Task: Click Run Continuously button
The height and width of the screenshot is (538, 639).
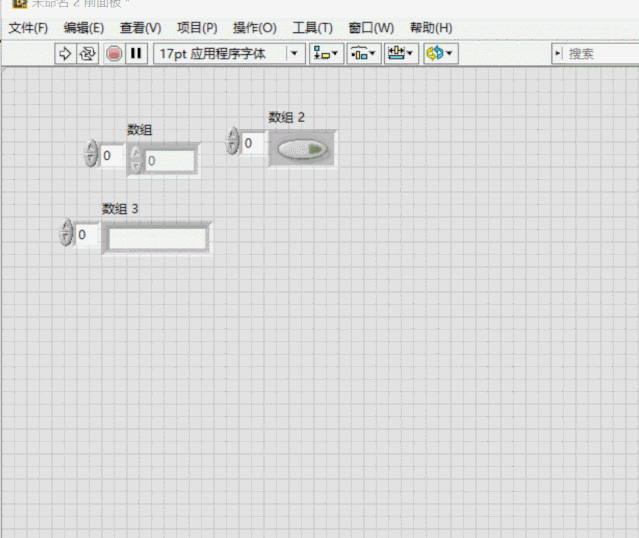Action: tap(87, 53)
